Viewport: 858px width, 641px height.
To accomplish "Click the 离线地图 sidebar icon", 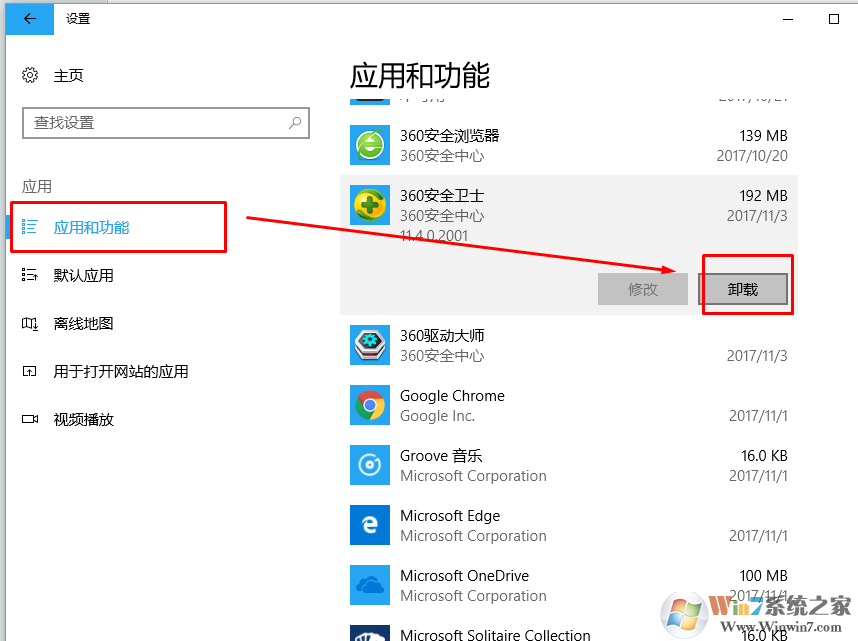I will tap(33, 322).
